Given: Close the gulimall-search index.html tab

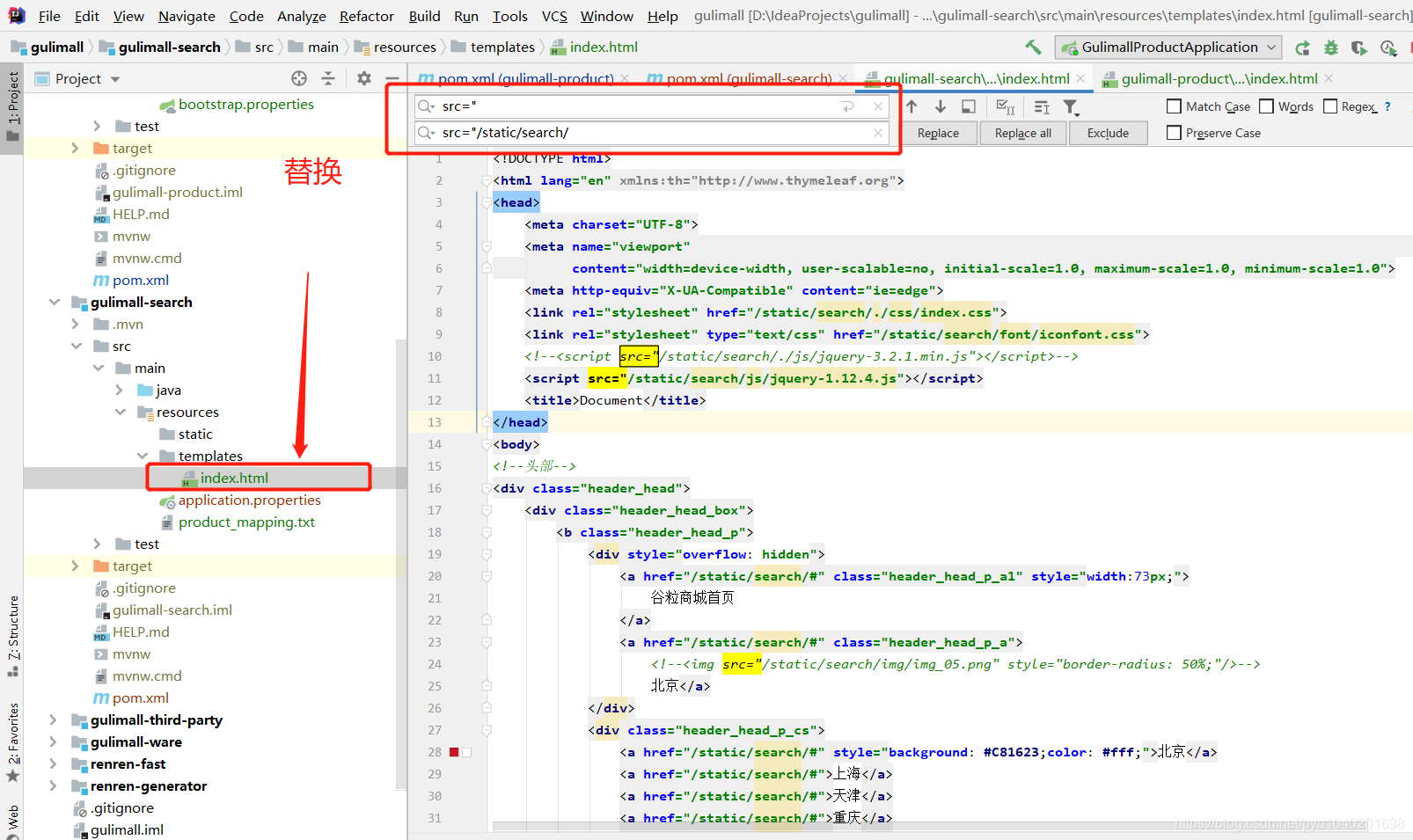Looking at the screenshot, I should point(1080,78).
